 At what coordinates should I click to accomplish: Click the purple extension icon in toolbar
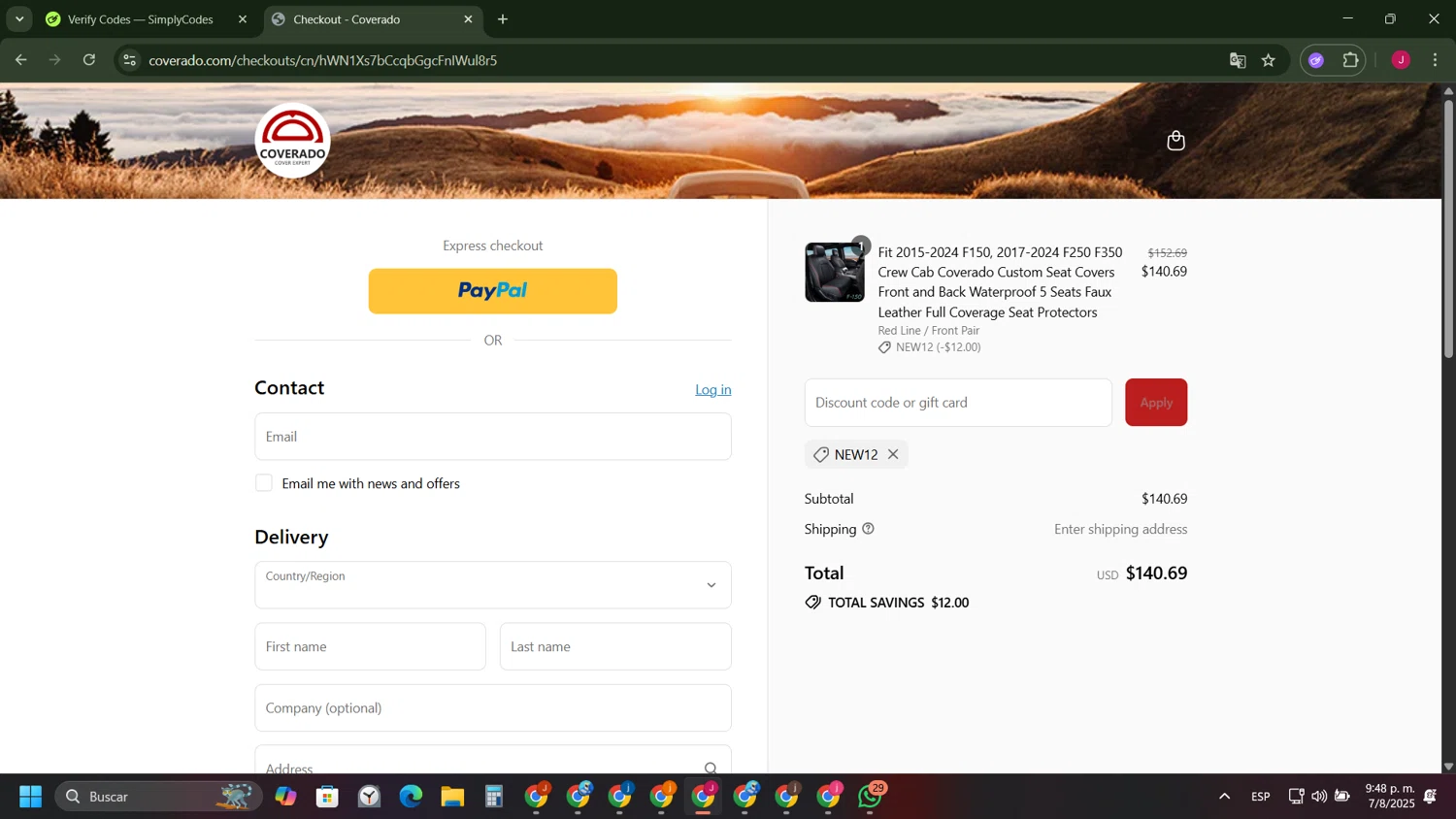1316,60
